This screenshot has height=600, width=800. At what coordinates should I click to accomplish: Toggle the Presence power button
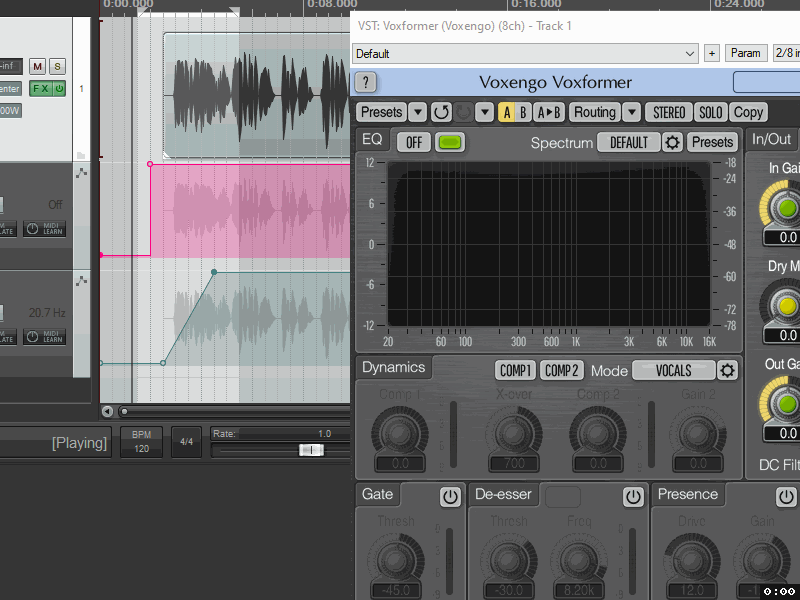(786, 496)
